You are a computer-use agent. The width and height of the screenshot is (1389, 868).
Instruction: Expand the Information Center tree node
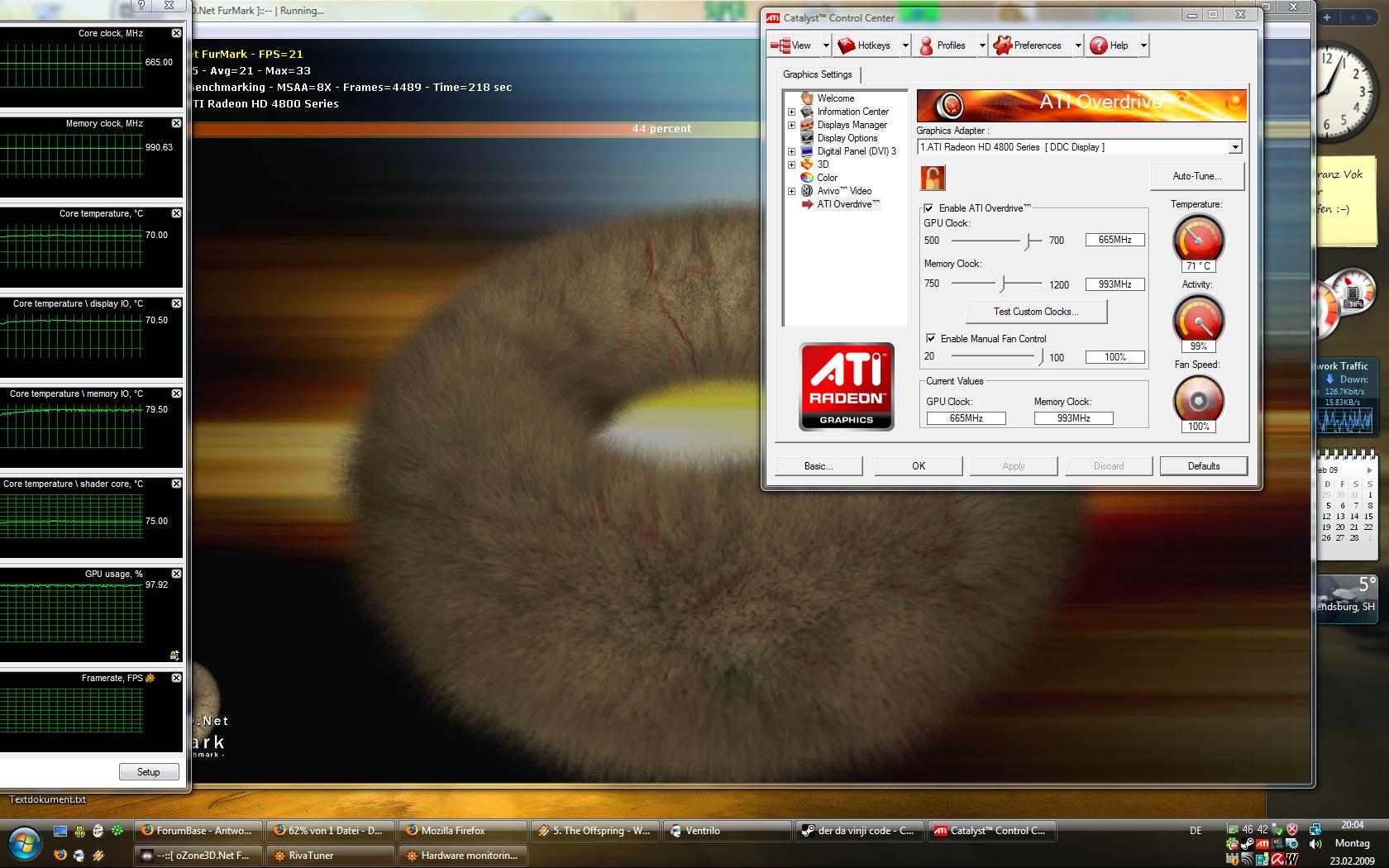click(791, 112)
